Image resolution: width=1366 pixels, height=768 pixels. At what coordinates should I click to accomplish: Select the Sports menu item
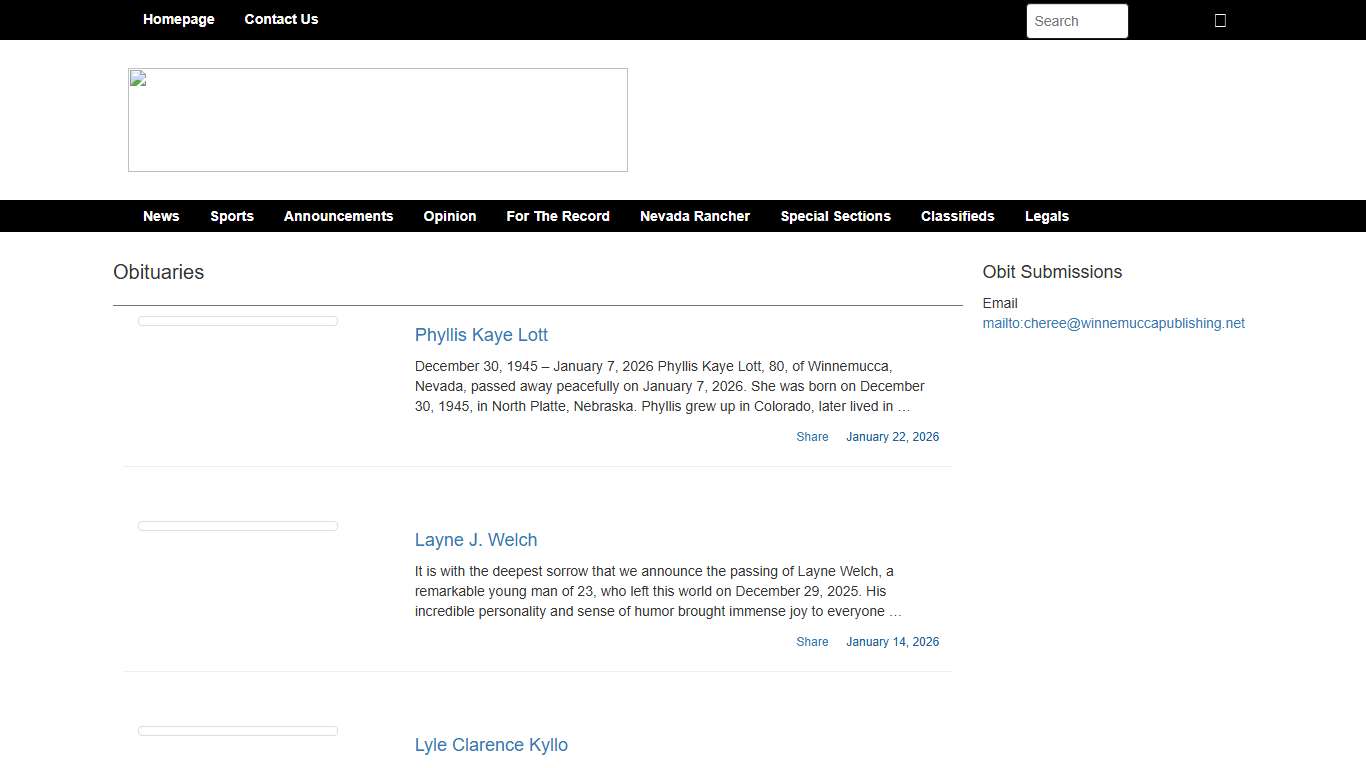click(x=232, y=216)
